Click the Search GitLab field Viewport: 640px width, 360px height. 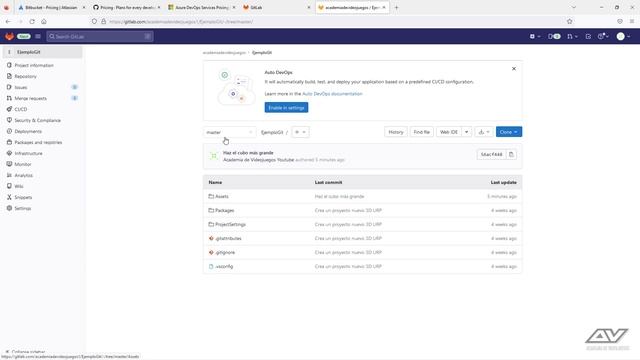pos(100,36)
